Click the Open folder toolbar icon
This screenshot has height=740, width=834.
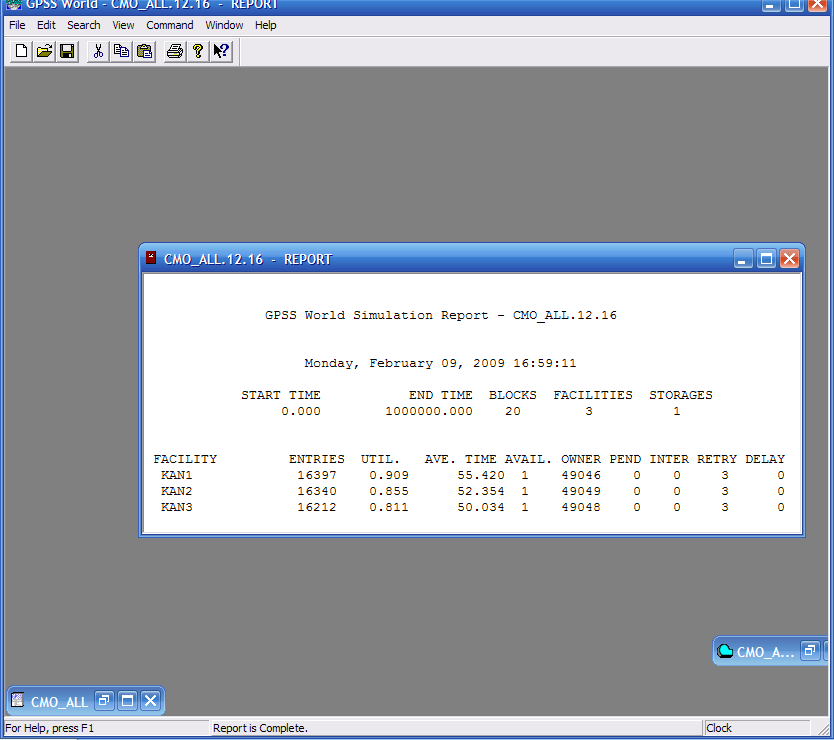44,51
